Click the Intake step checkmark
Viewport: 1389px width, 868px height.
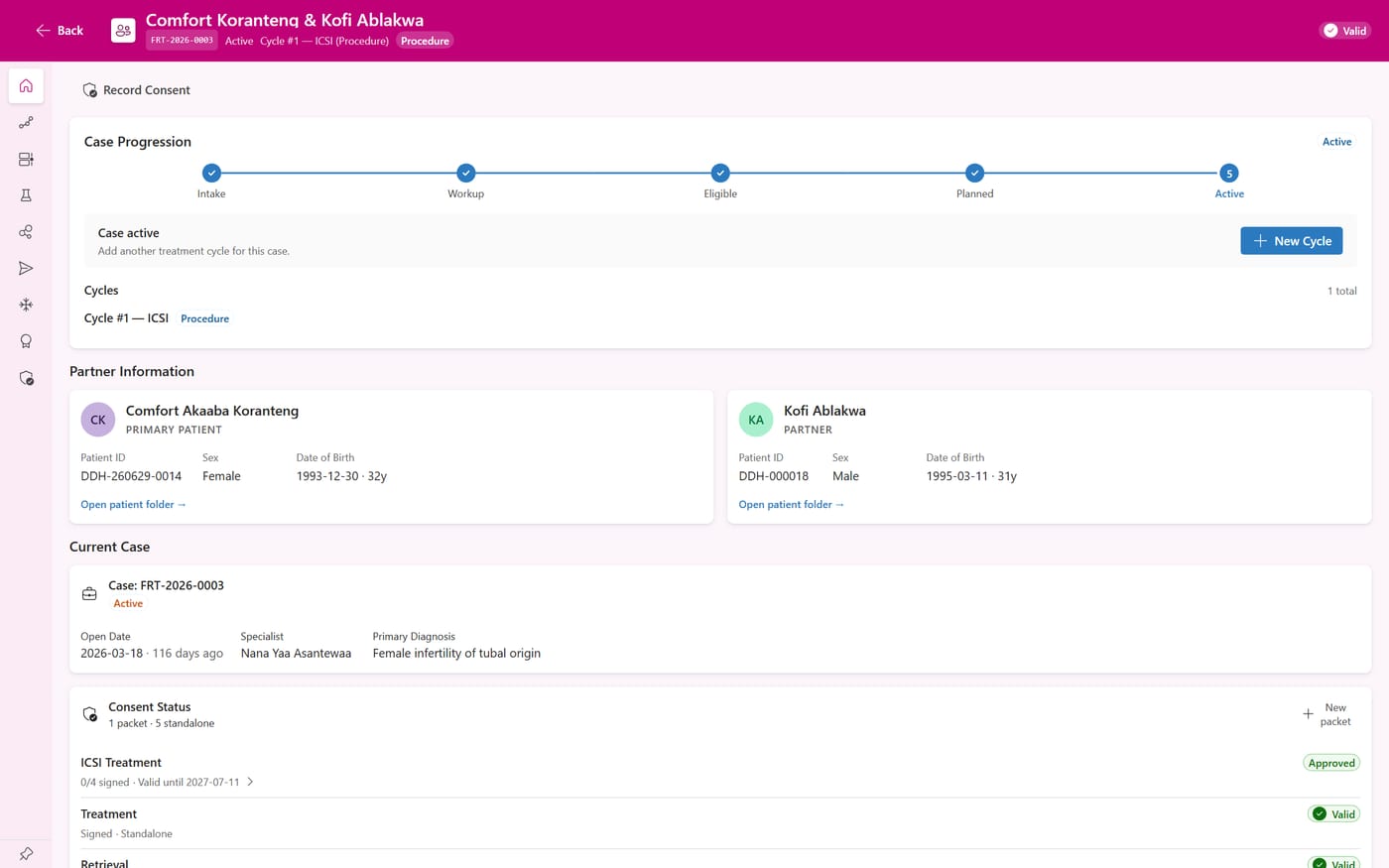tap(211, 173)
